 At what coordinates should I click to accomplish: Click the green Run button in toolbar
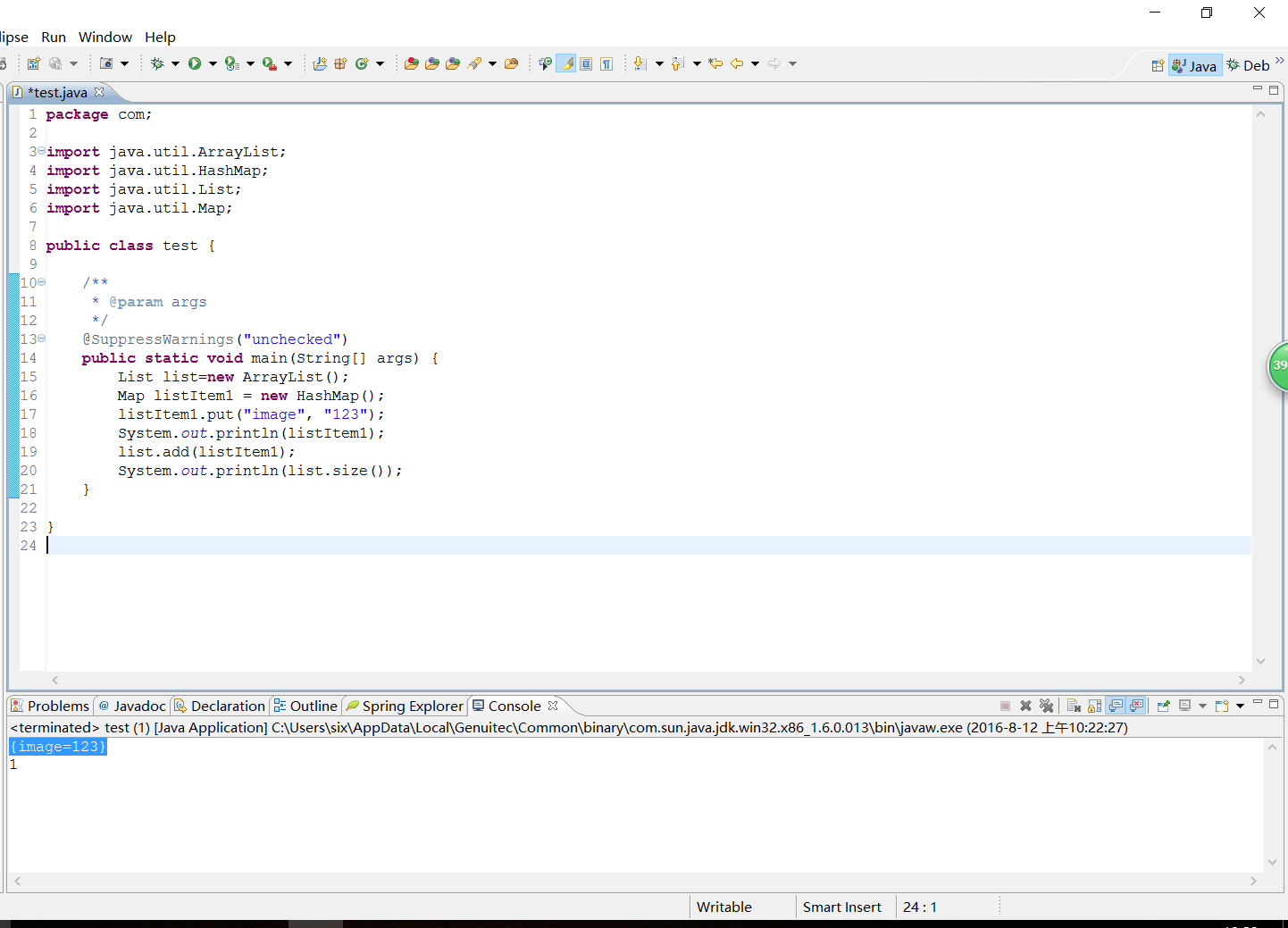(194, 63)
